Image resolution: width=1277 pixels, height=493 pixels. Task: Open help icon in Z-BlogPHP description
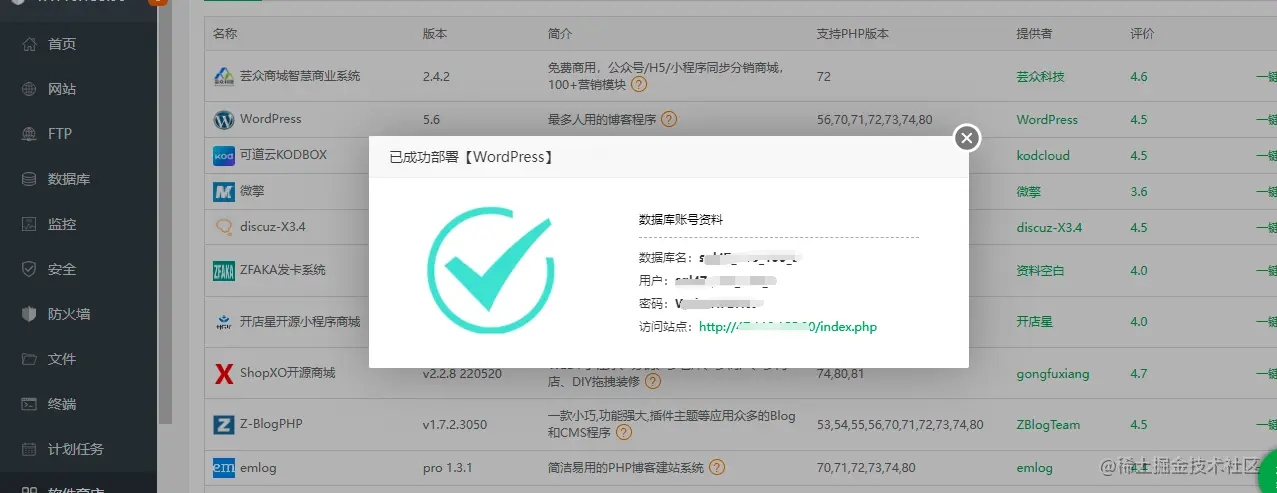tap(624, 433)
